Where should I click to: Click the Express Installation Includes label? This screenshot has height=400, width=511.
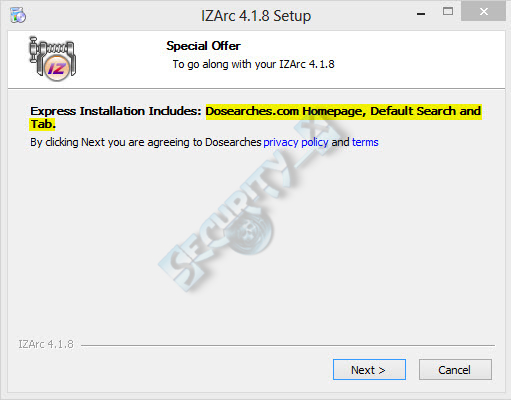point(116,111)
